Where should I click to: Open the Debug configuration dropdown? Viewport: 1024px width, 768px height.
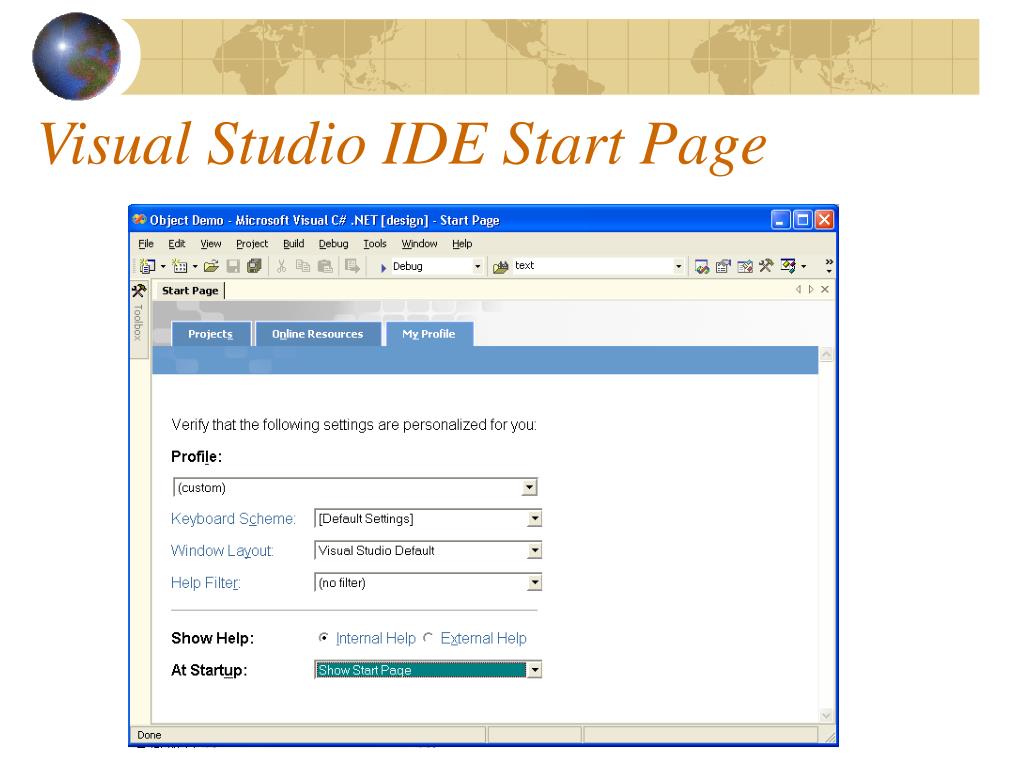coord(477,266)
